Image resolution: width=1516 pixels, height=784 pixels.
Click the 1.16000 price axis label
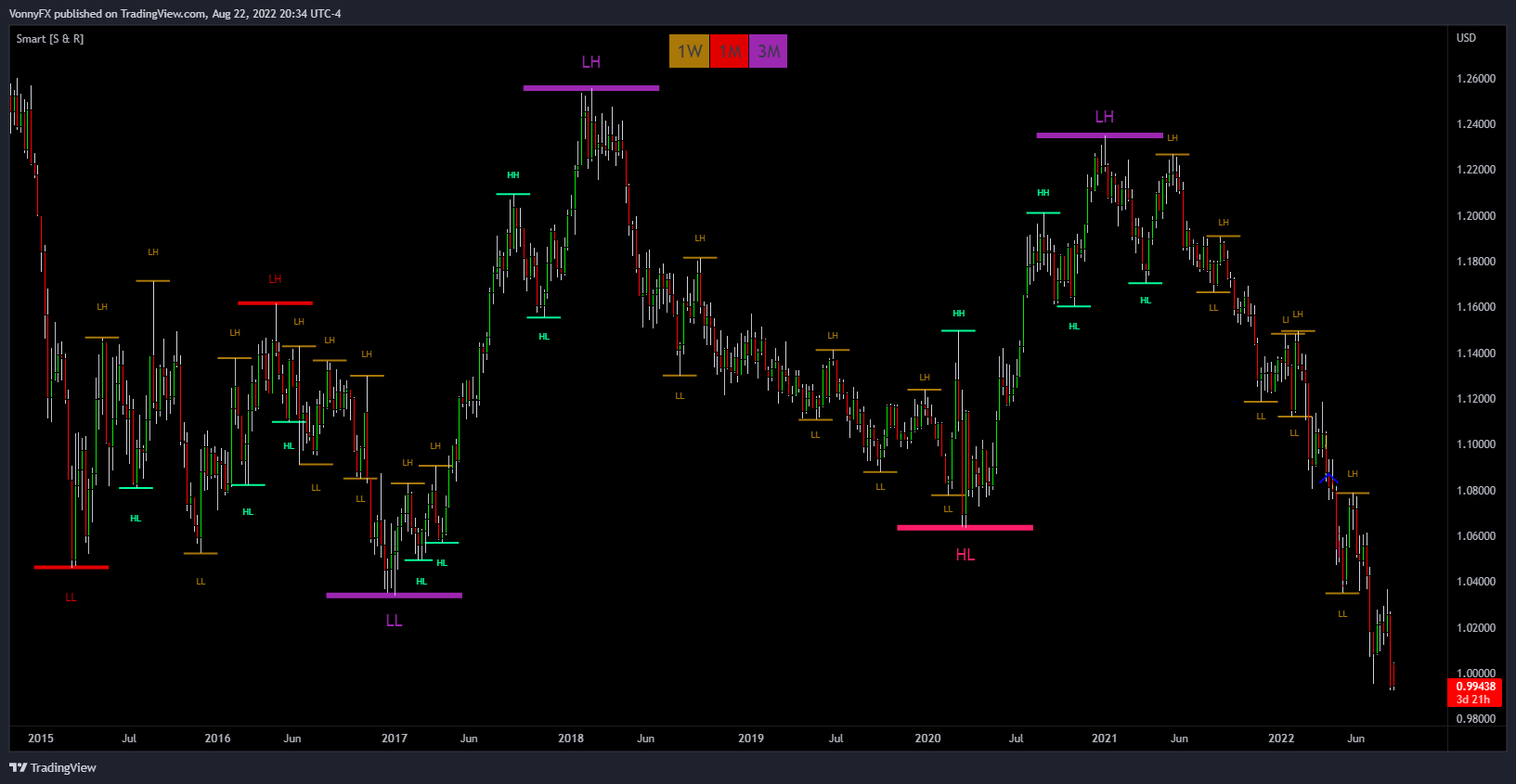[1476, 307]
